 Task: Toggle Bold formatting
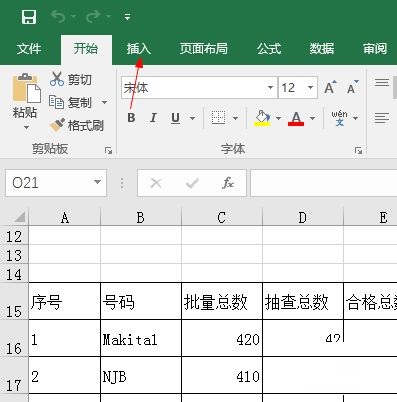pyautogui.click(x=131, y=118)
